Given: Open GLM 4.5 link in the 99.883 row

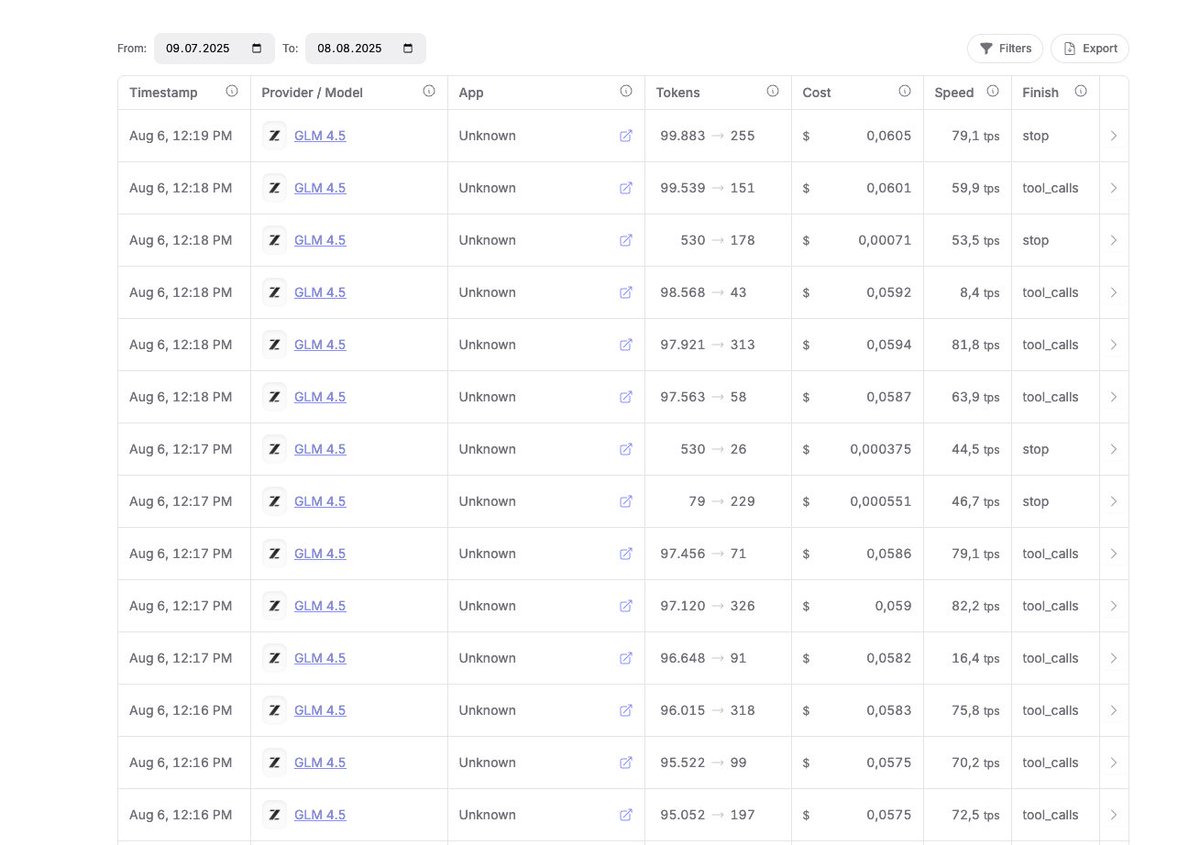Looking at the screenshot, I should click(x=320, y=136).
